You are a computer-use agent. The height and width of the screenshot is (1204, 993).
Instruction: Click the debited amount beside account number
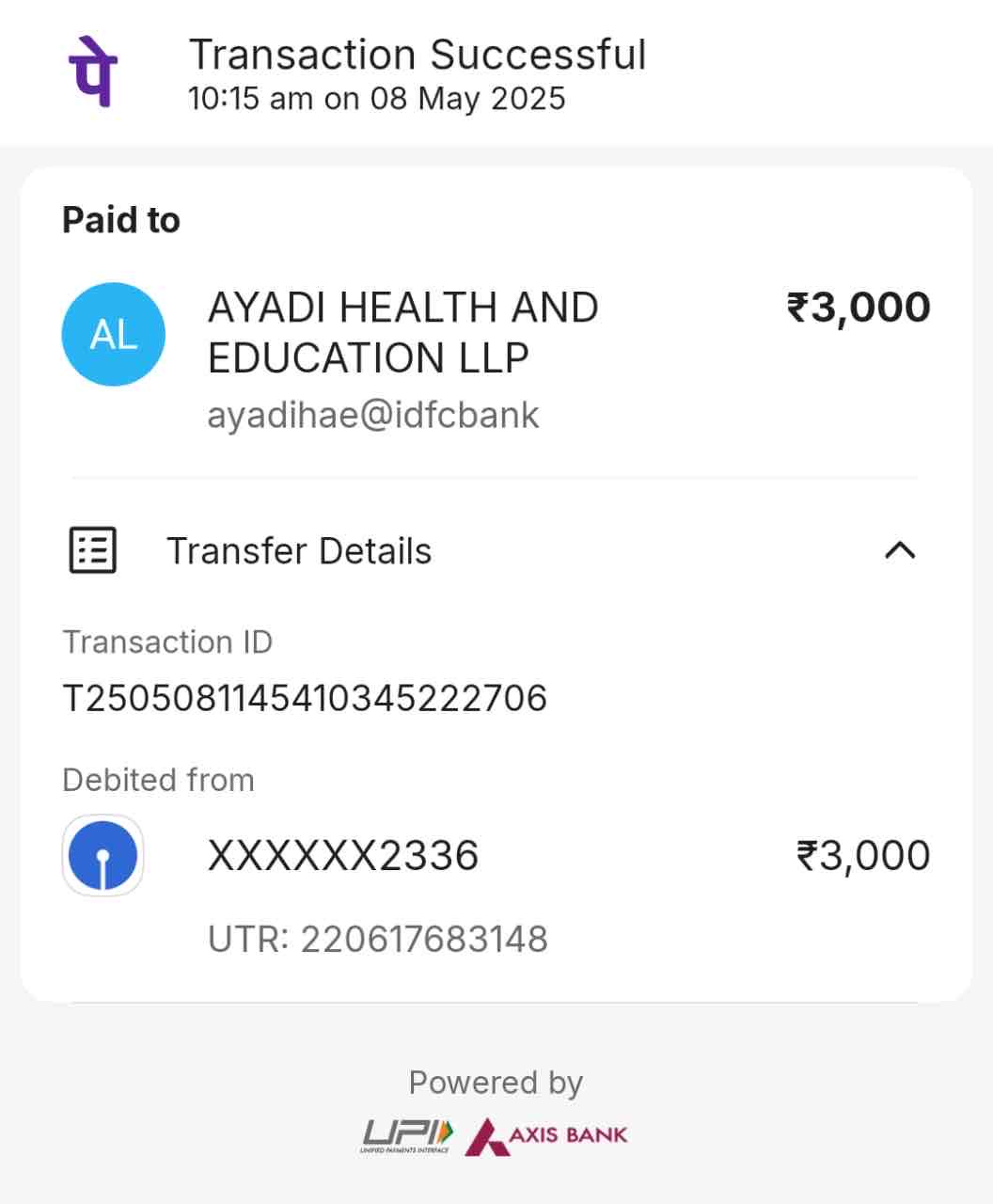tap(862, 856)
